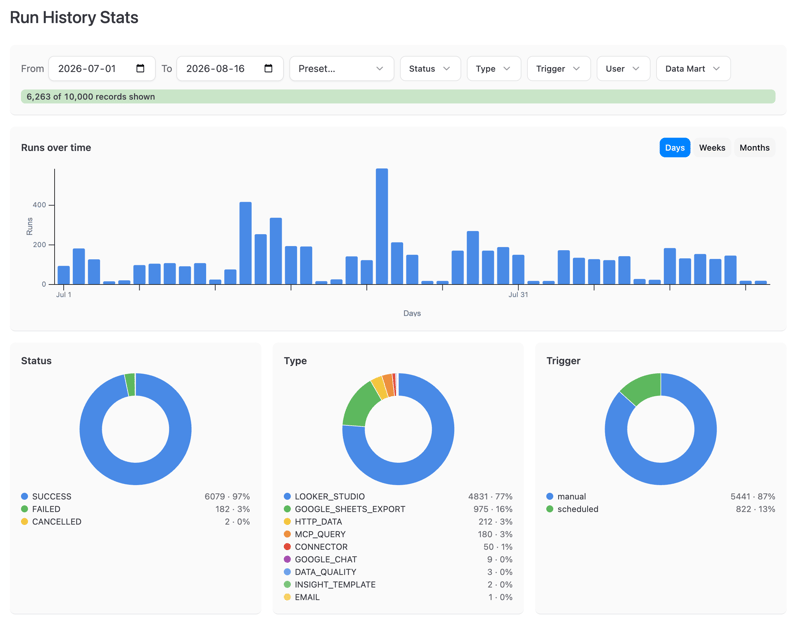
Task: Click MCP_QUERY legend color dot
Action: [x=287, y=534]
